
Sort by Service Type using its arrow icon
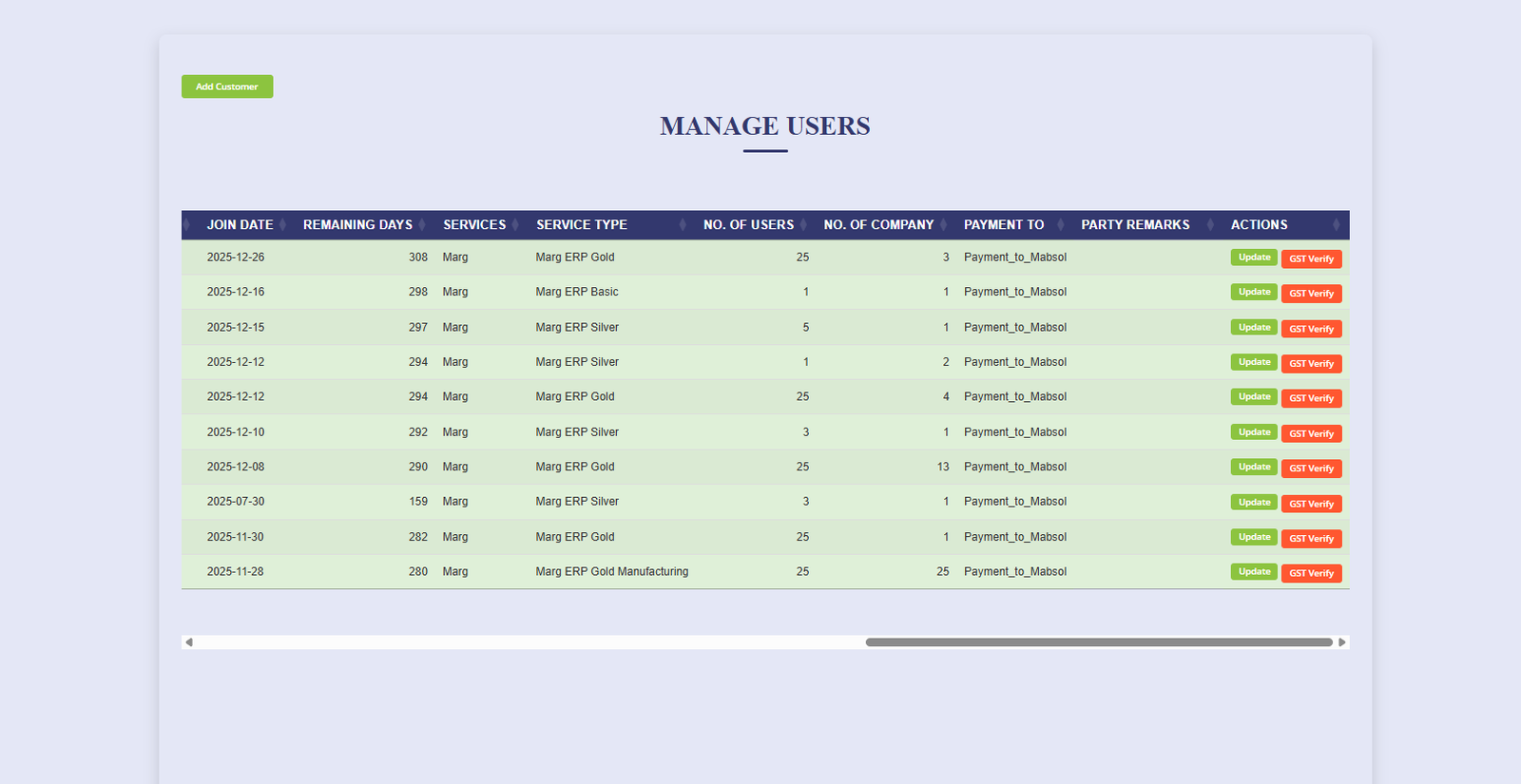coord(683,225)
